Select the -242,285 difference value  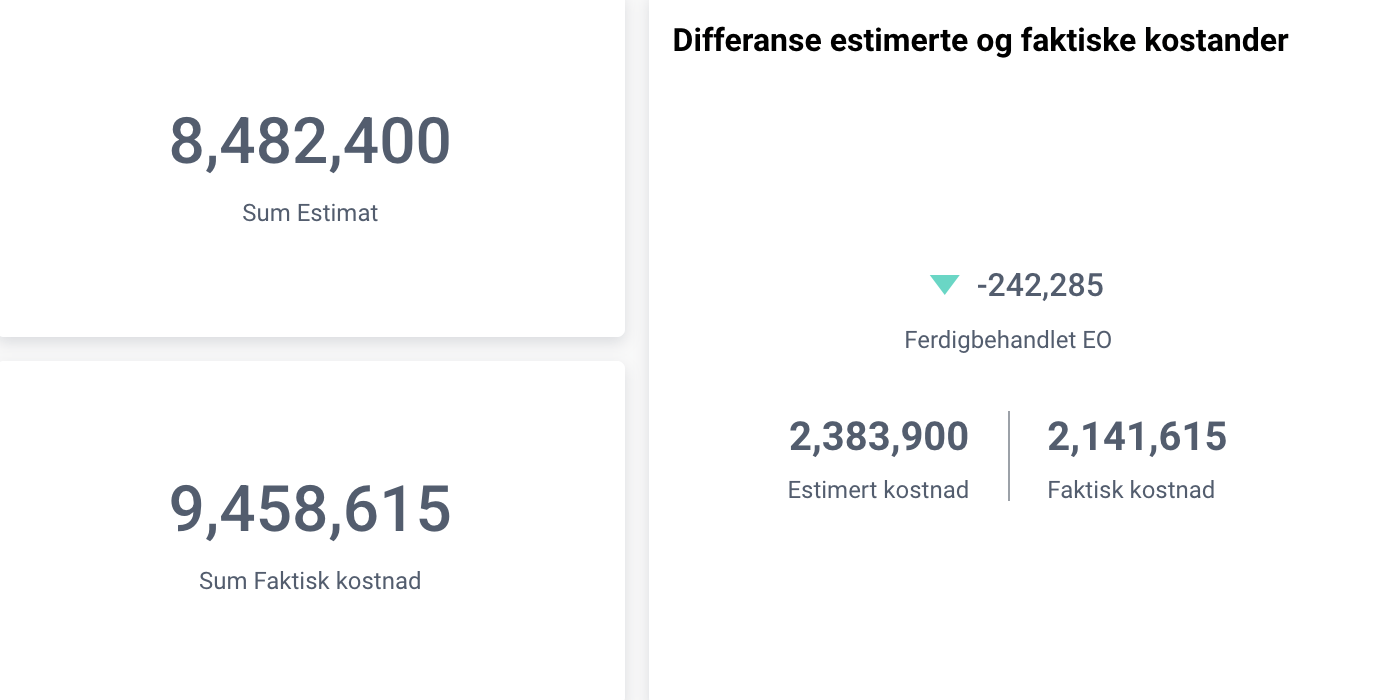click(x=1040, y=286)
